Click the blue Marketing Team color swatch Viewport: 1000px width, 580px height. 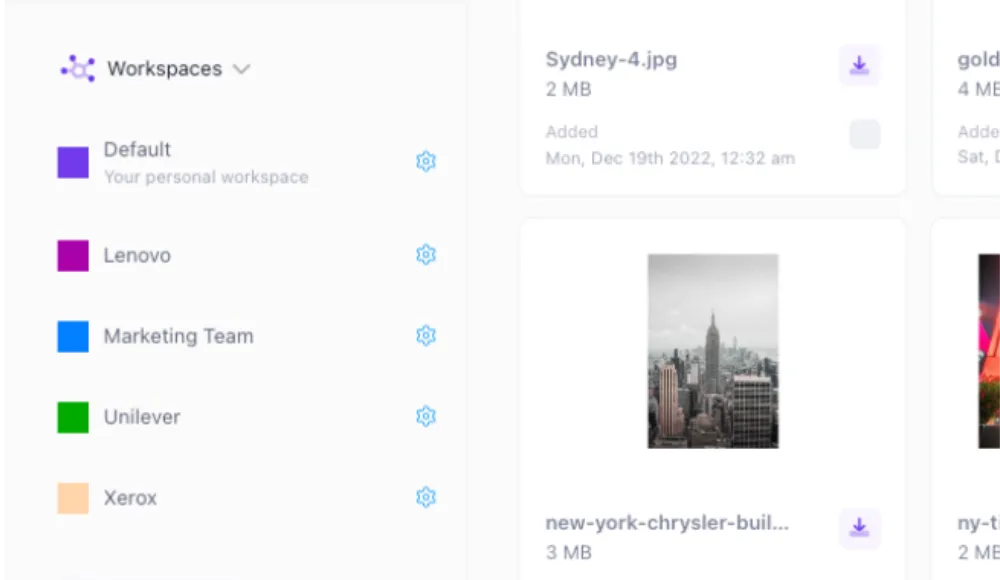73,336
